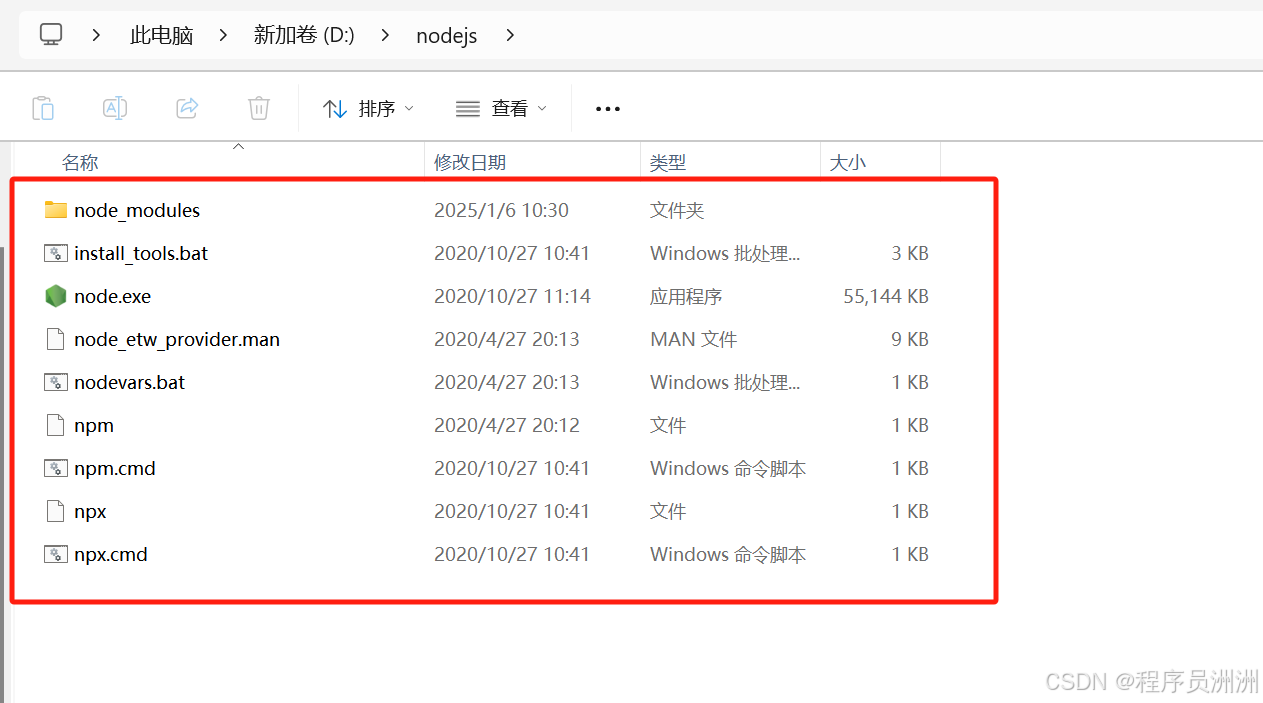This screenshot has width=1263, height=703.
Task: Click the 应用程序 type cell
Action: point(686,296)
